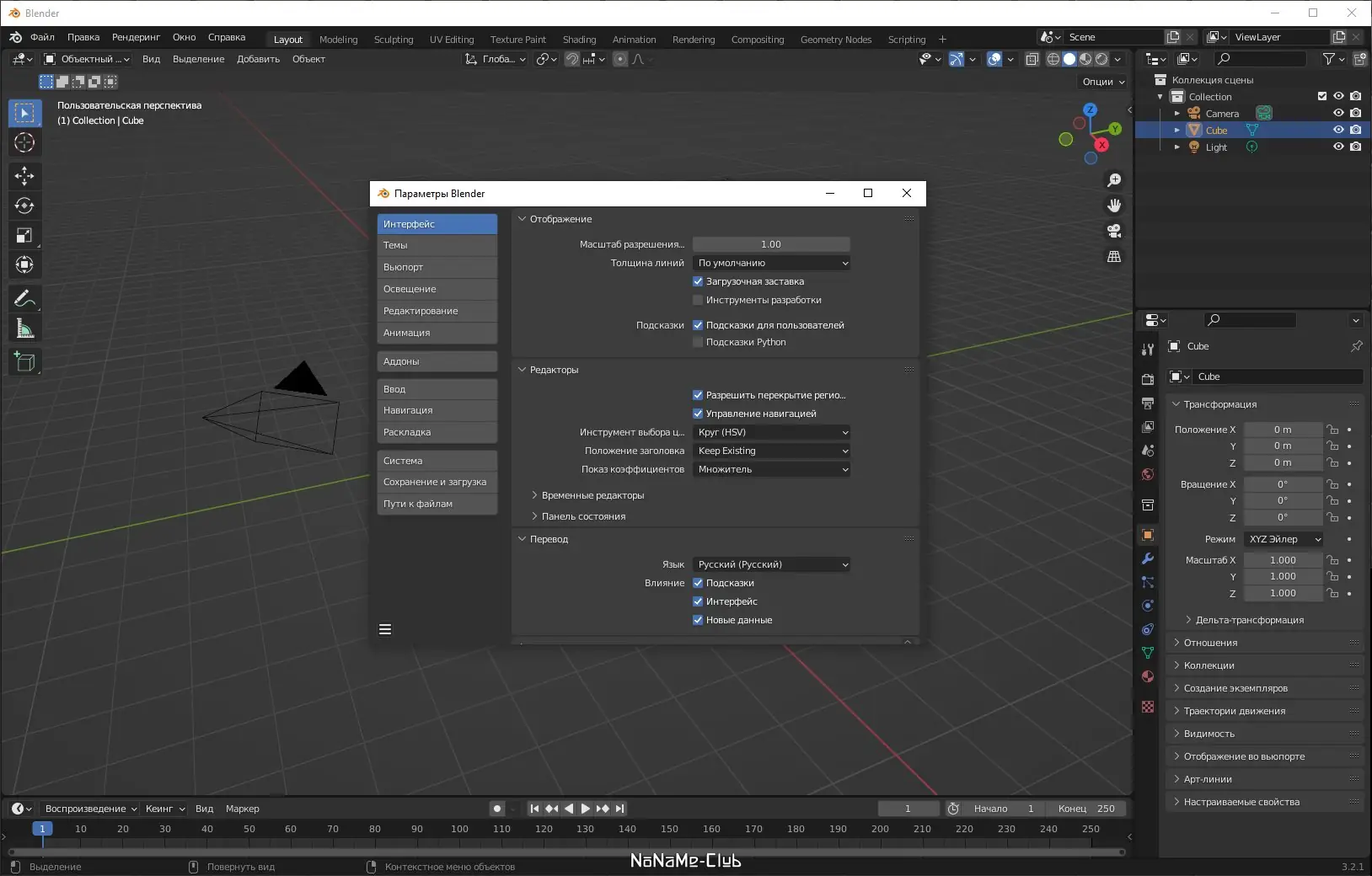1372x876 pixels.
Task: Click the camera view icon in viewport
Action: (x=1114, y=231)
